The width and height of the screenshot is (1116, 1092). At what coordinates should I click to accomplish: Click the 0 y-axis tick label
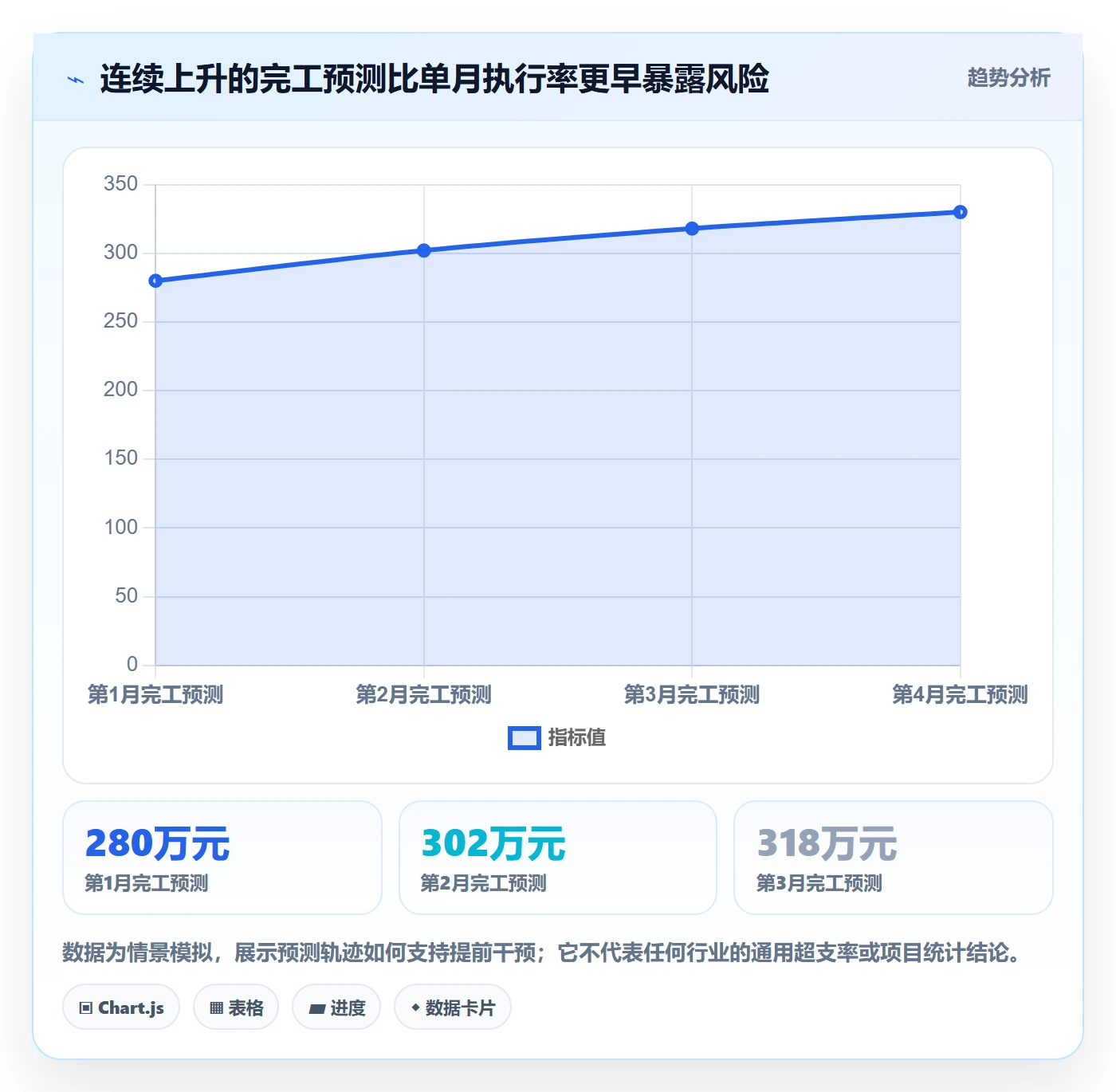tap(132, 665)
